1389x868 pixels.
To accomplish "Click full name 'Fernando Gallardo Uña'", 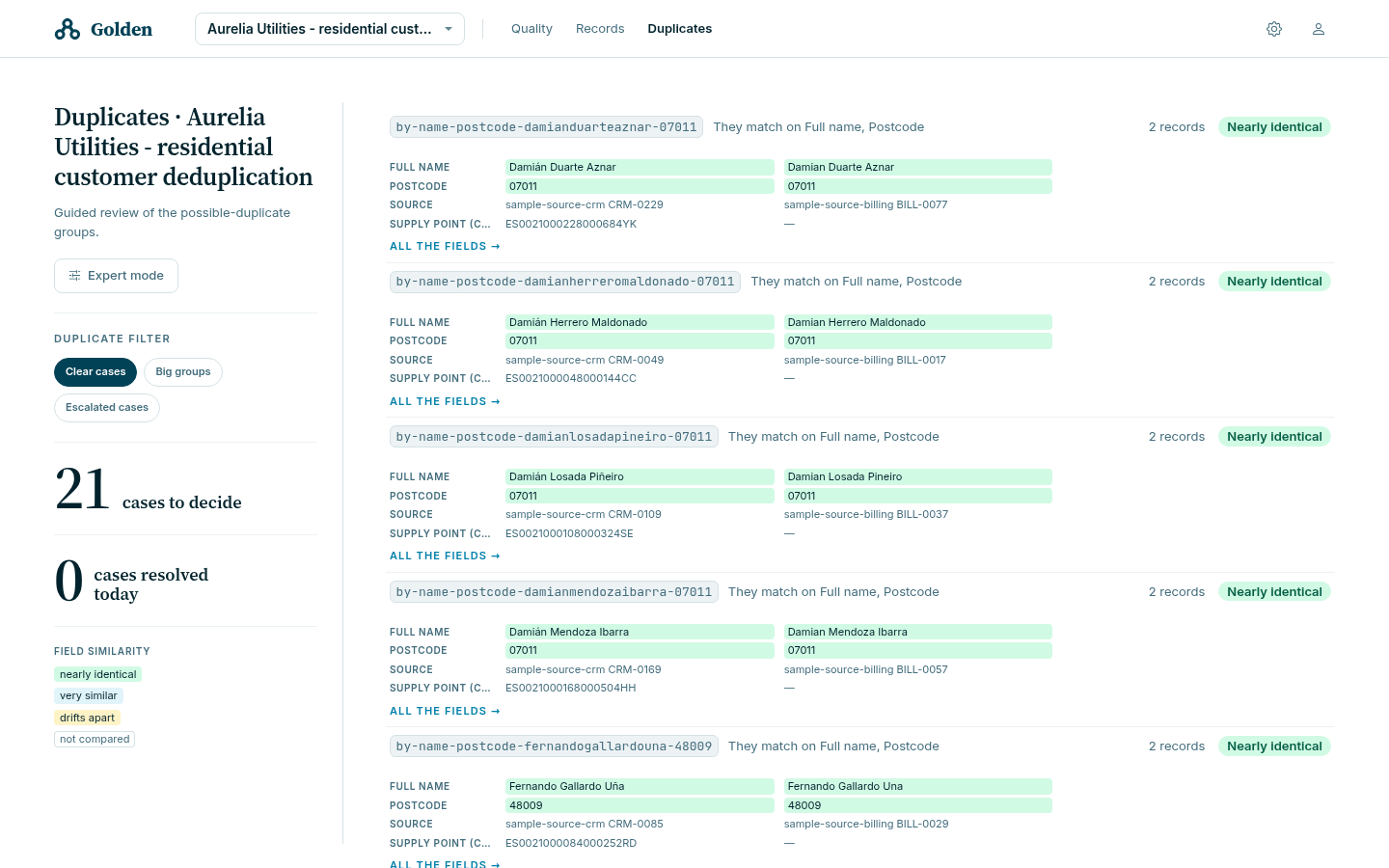I will click(640, 787).
